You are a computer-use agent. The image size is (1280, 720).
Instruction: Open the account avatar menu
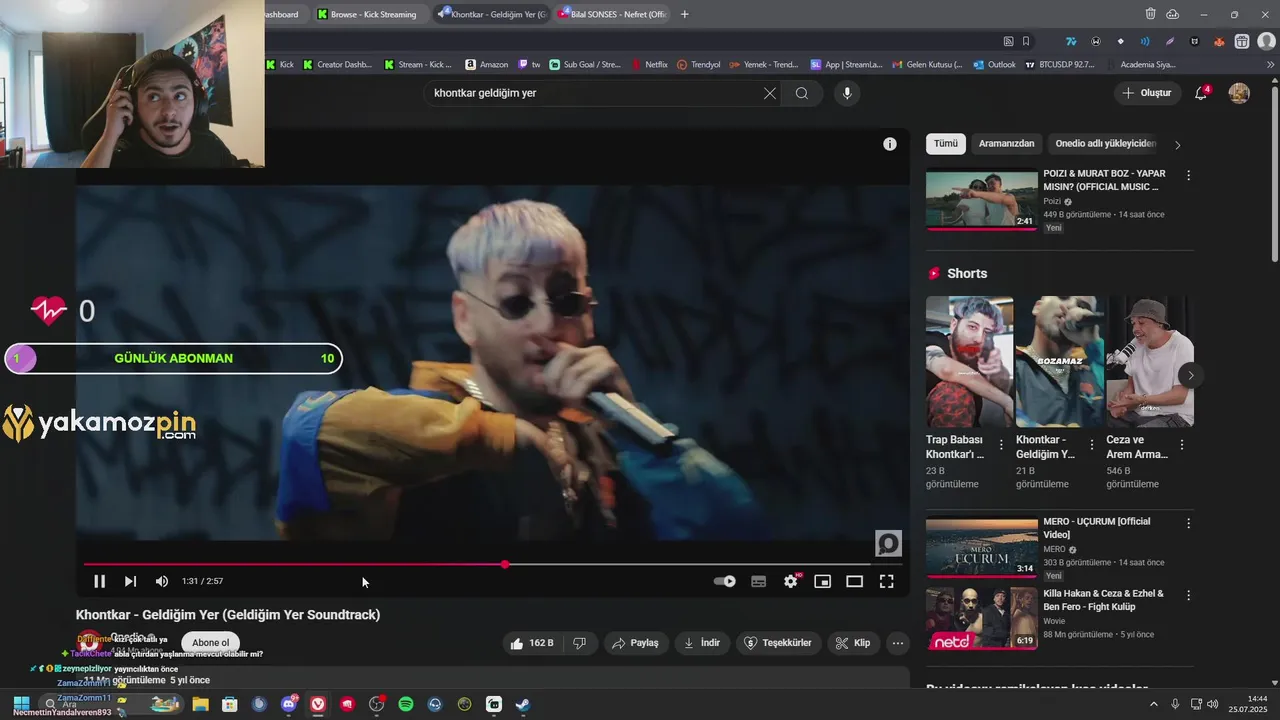pyautogui.click(x=1239, y=93)
